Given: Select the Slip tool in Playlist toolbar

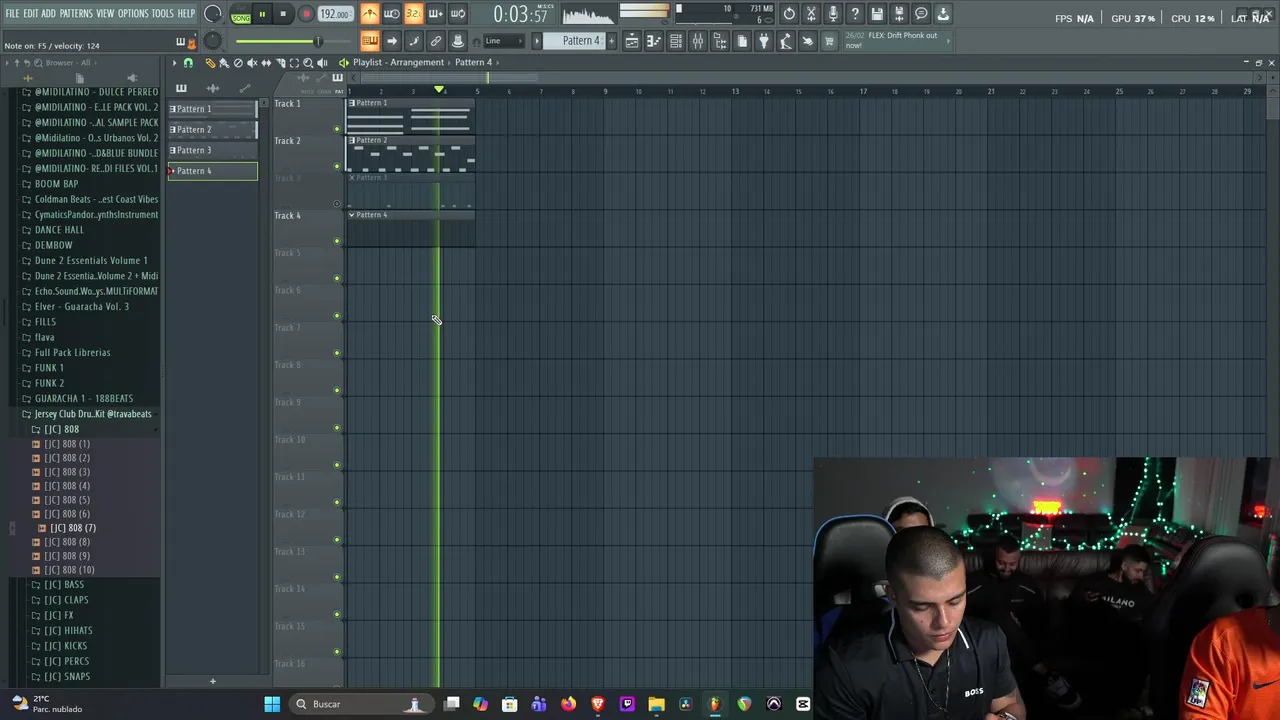Looking at the screenshot, I should click(266, 63).
